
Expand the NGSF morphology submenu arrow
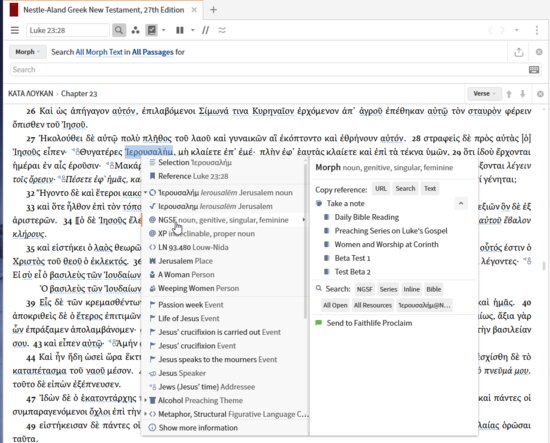(304, 220)
